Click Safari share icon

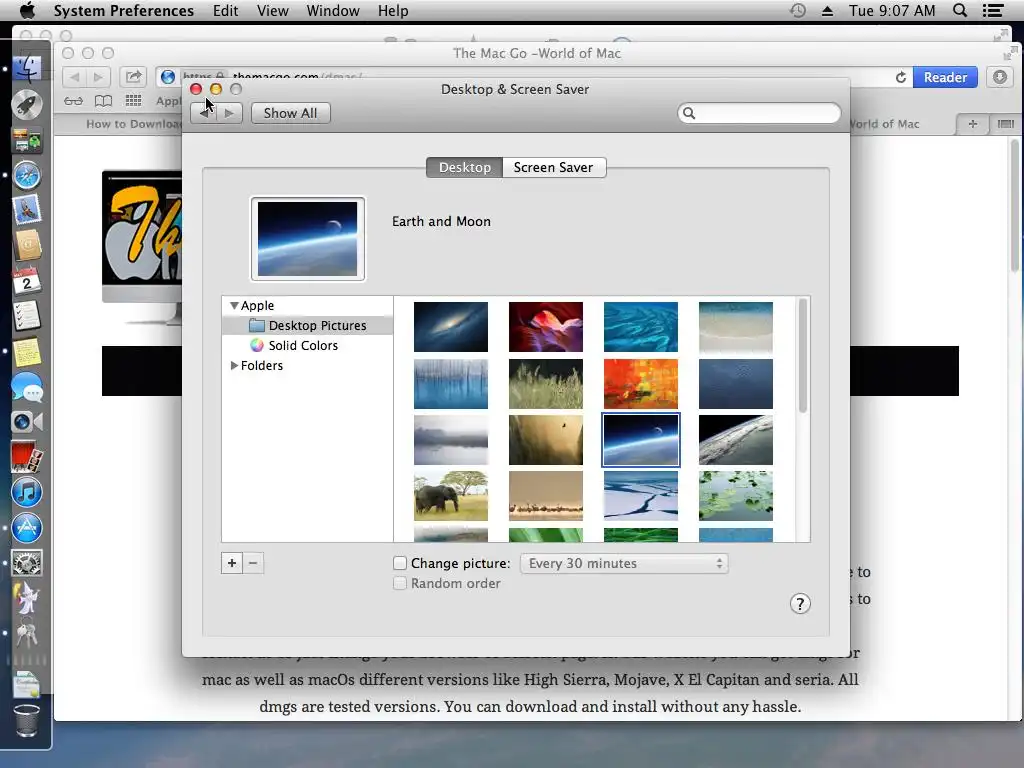click(x=133, y=77)
